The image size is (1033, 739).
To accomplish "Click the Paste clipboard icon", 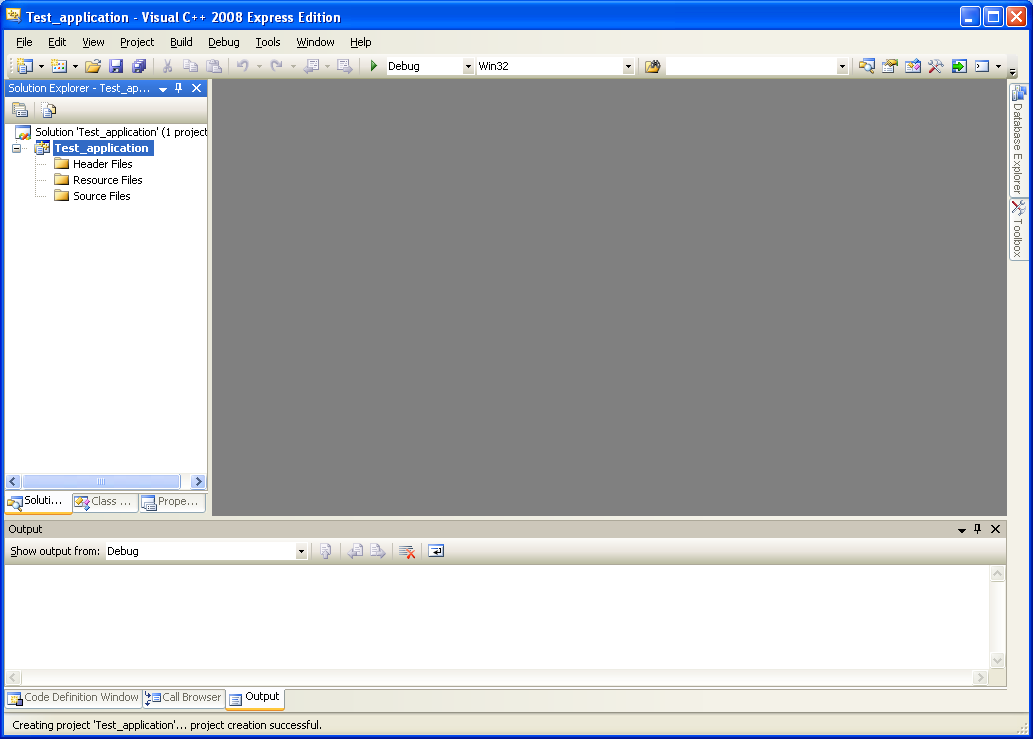I will coord(214,66).
